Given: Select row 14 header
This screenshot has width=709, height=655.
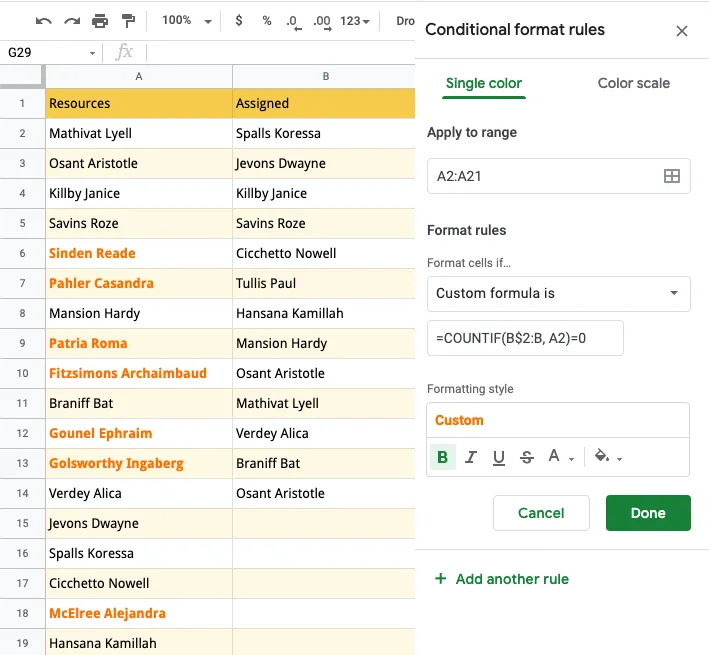Looking at the screenshot, I should coord(22,493).
